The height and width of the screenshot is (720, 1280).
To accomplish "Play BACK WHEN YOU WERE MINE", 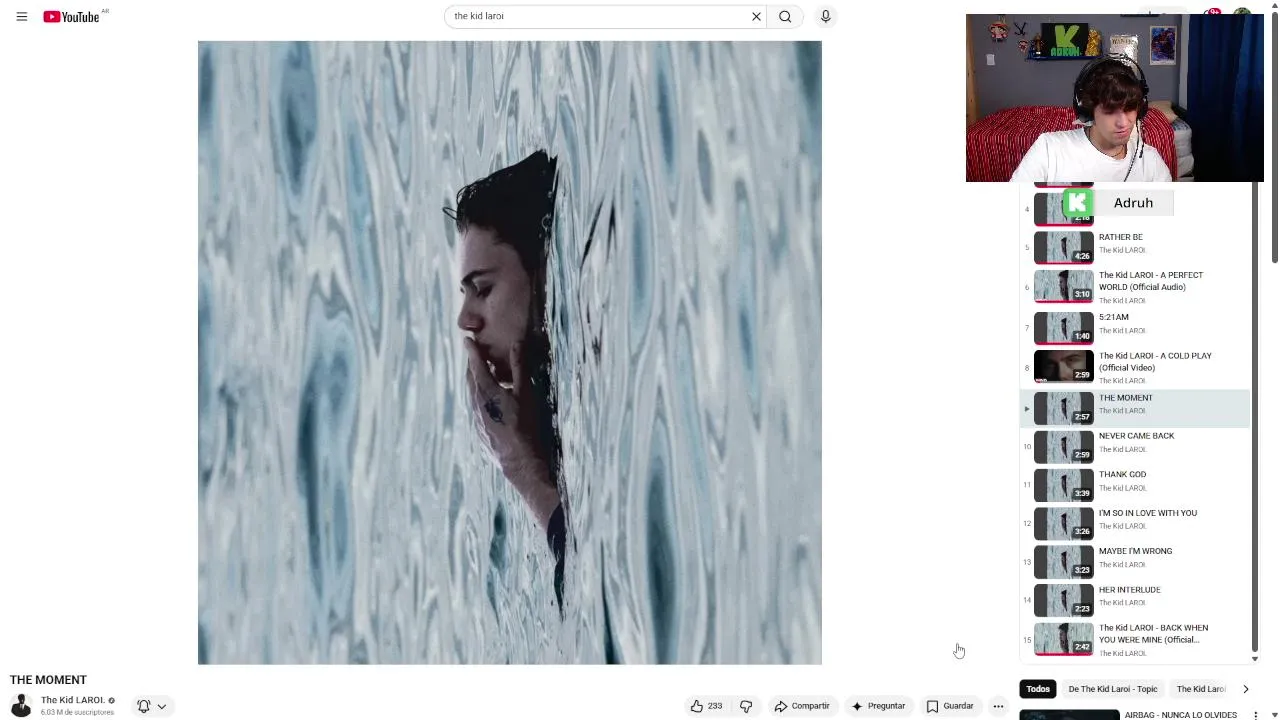I will 1135,640.
